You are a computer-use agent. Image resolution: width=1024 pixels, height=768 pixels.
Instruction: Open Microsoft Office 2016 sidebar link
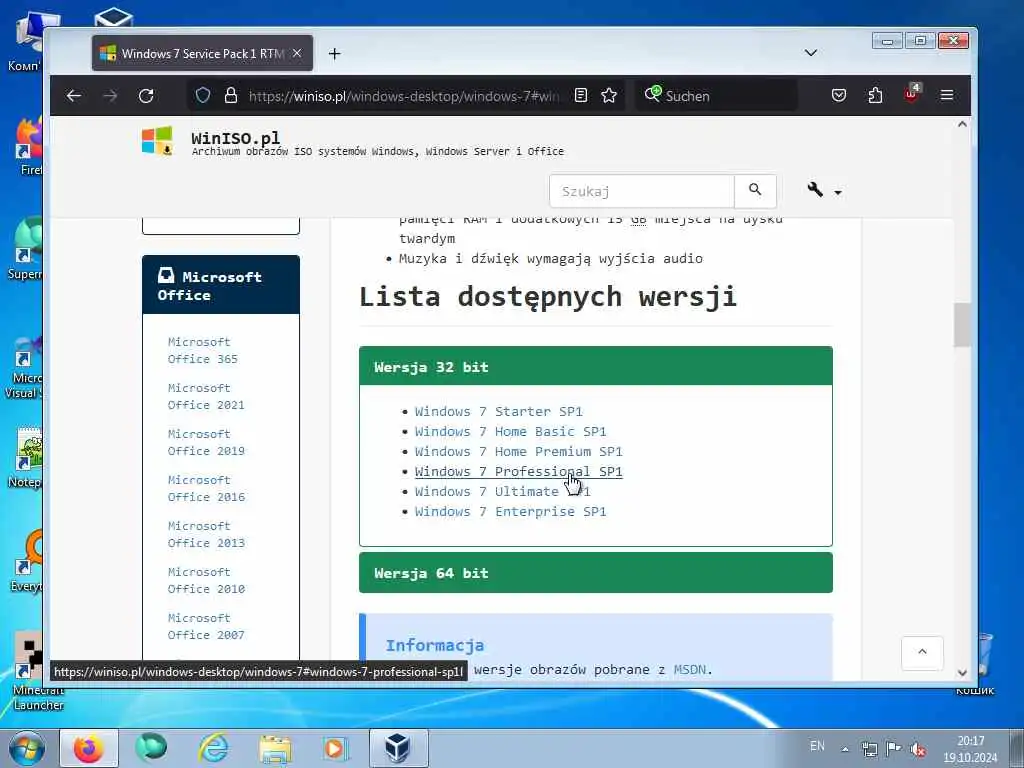[x=206, y=488]
